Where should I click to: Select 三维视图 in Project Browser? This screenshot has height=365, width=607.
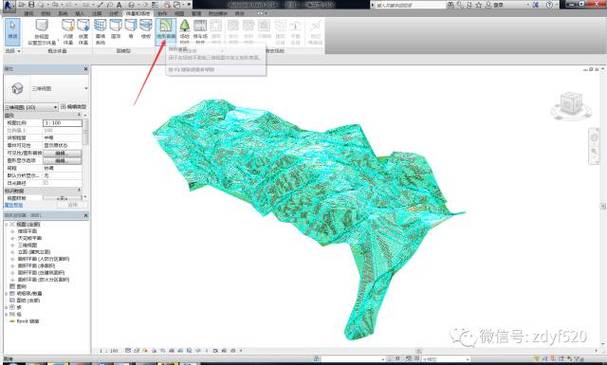point(27,245)
